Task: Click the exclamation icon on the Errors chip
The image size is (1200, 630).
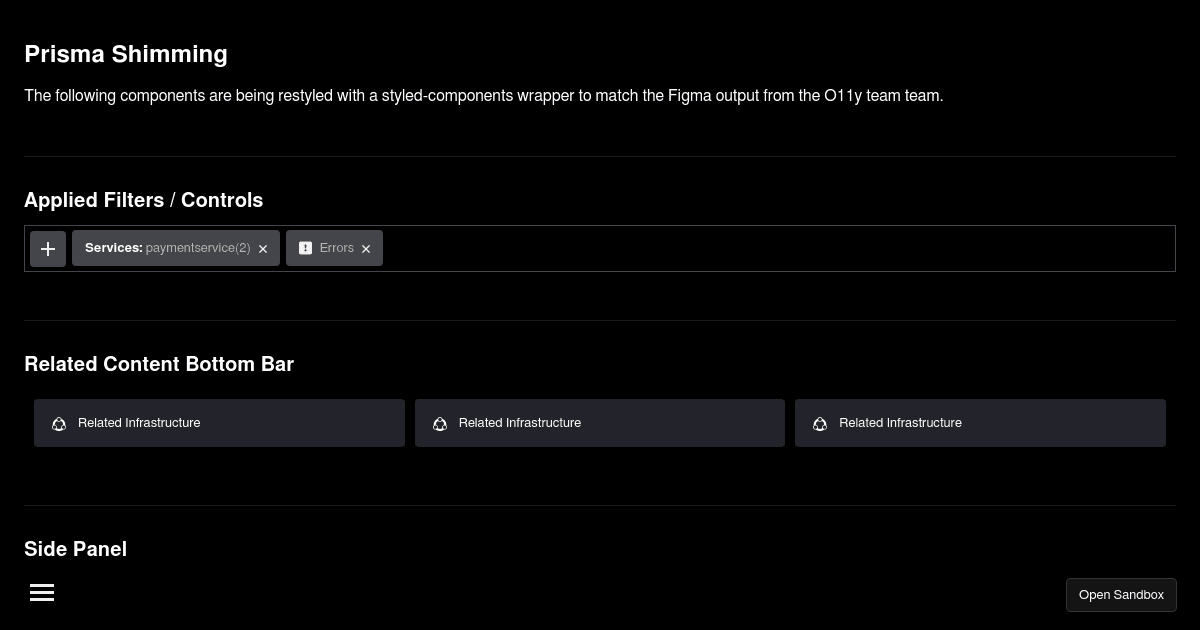Action: pyautogui.click(x=306, y=248)
